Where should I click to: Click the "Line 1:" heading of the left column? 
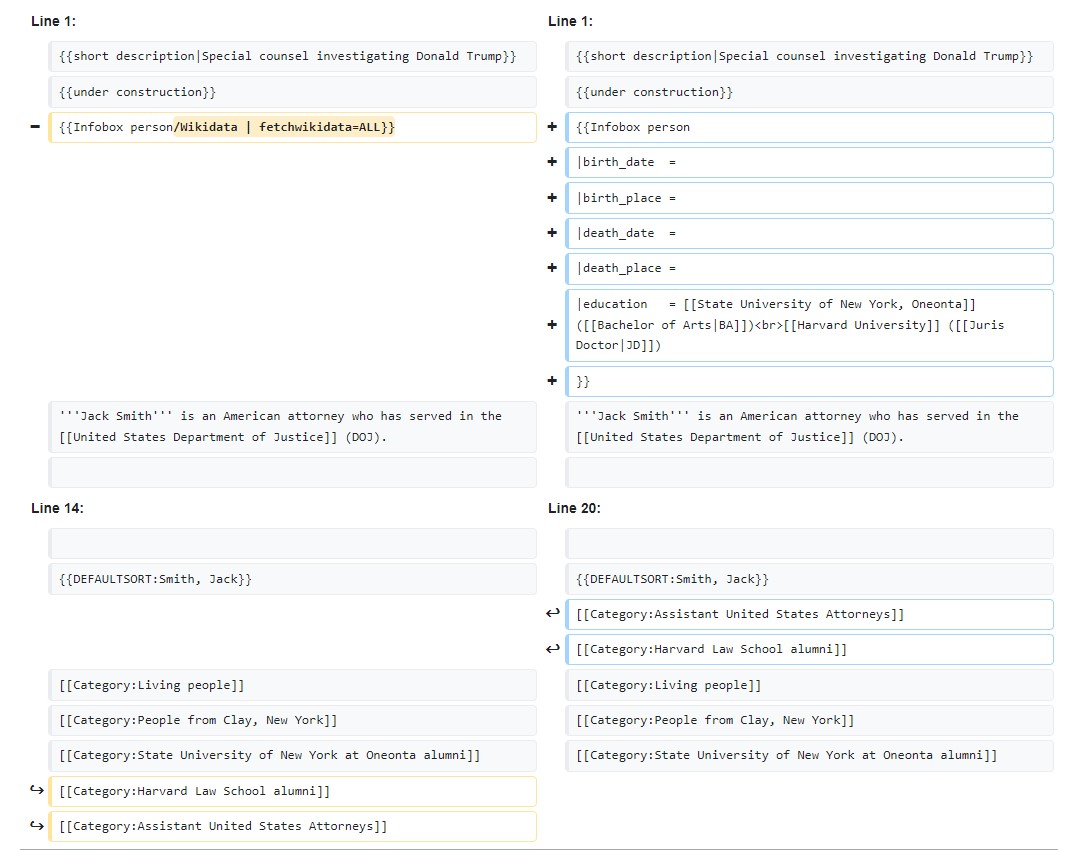54,21
